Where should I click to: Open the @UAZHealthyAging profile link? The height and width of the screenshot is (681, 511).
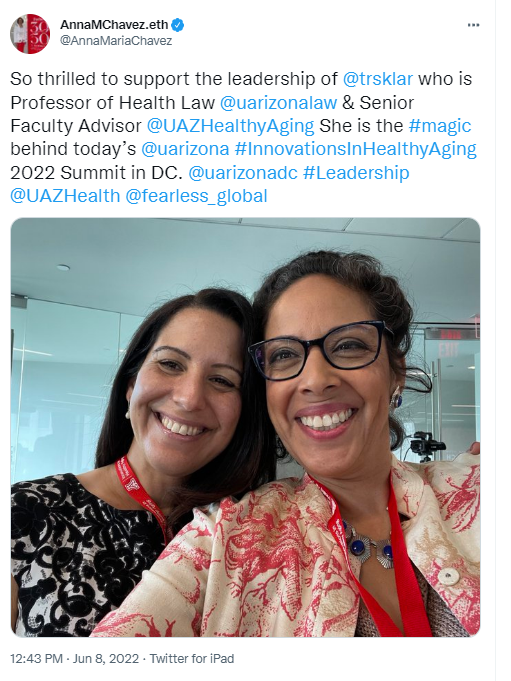tap(231, 126)
